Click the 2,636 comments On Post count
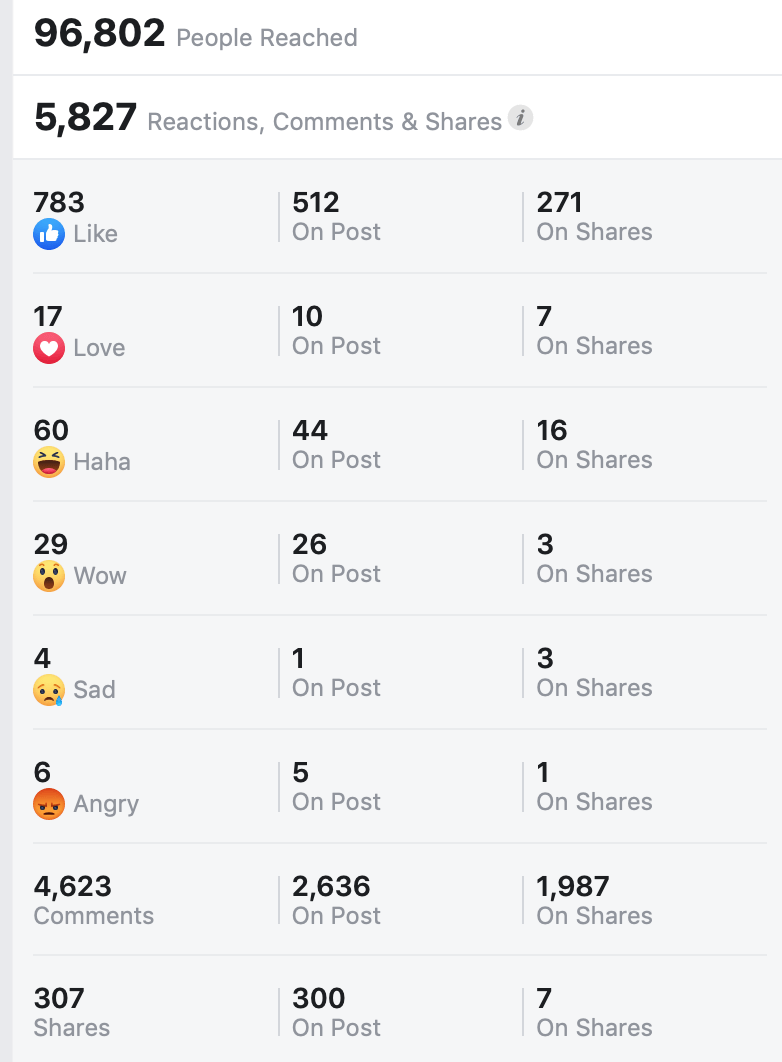782x1062 pixels. pos(331,887)
